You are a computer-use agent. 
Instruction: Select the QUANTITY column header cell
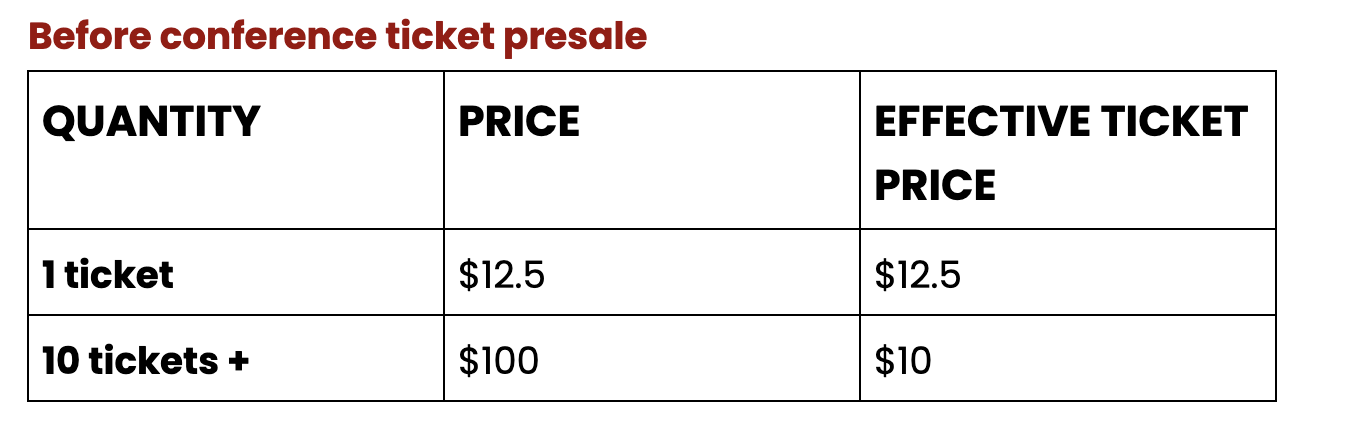point(236,150)
